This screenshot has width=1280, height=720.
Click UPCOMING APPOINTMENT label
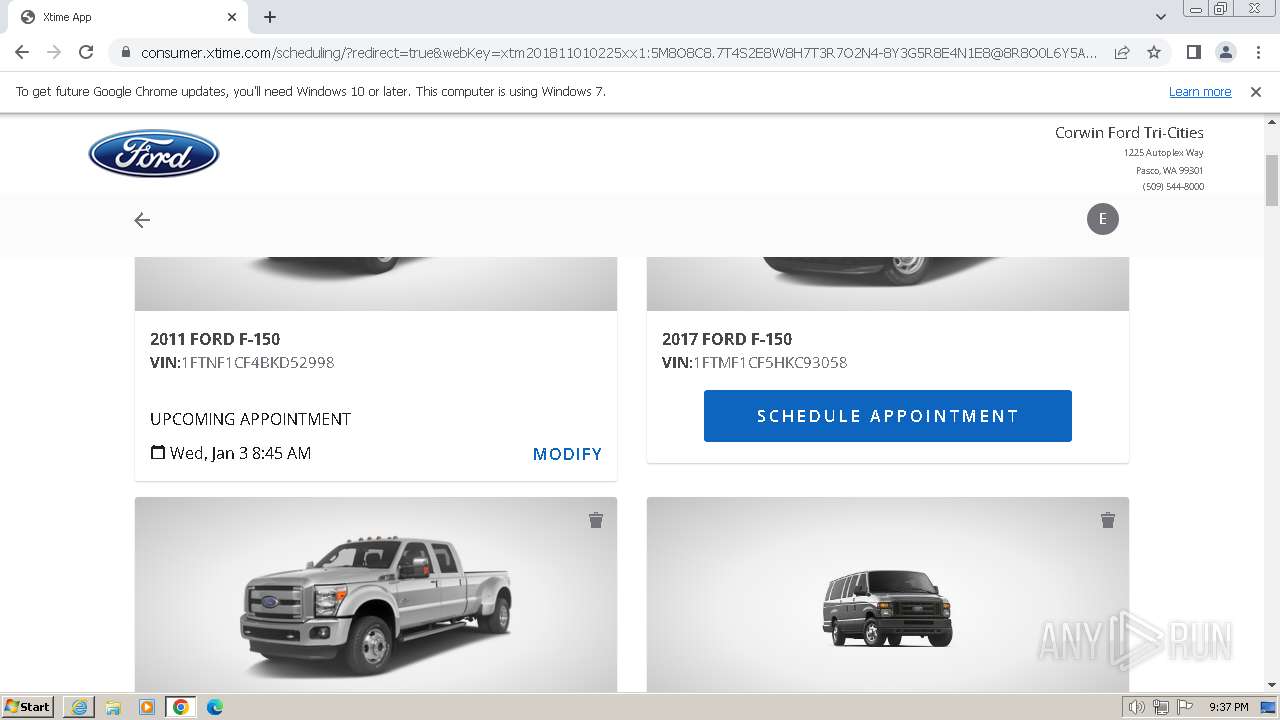click(x=250, y=419)
